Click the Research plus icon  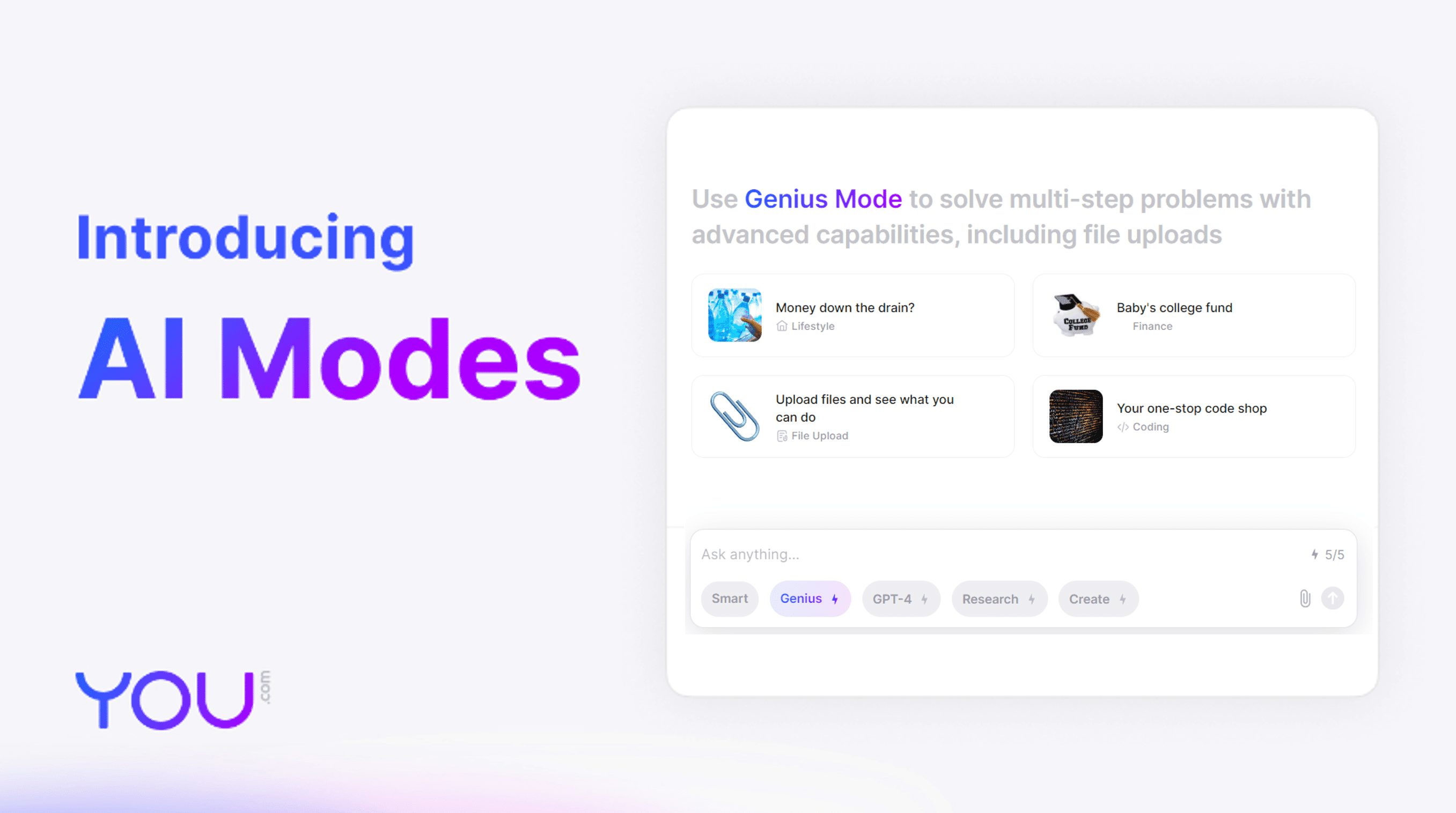coord(1031,599)
